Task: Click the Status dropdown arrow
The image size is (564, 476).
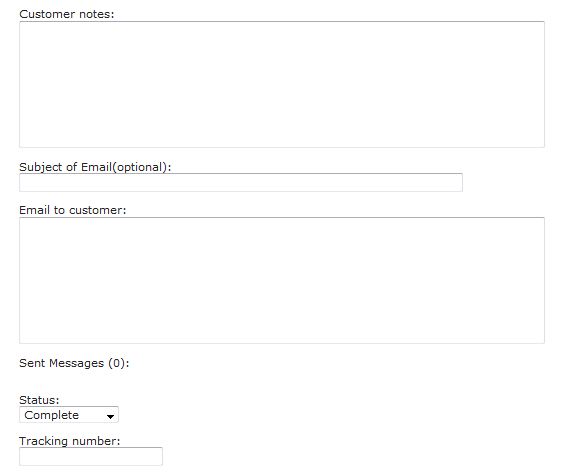Action: click(x=110, y=416)
